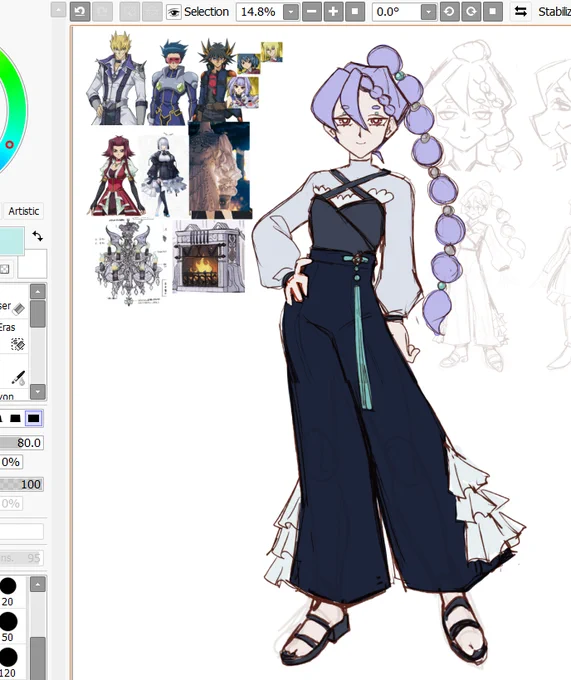Viewport: 571px width, 680px height.
Task: Adjust the brush size 80.0 slider
Action: coord(21,443)
